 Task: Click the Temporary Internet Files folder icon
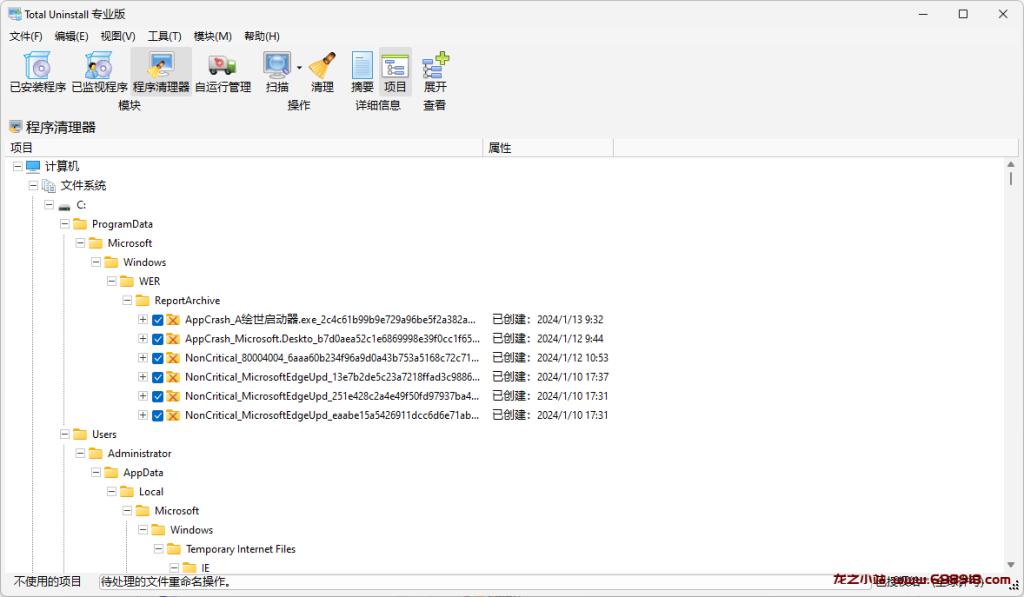(174, 549)
